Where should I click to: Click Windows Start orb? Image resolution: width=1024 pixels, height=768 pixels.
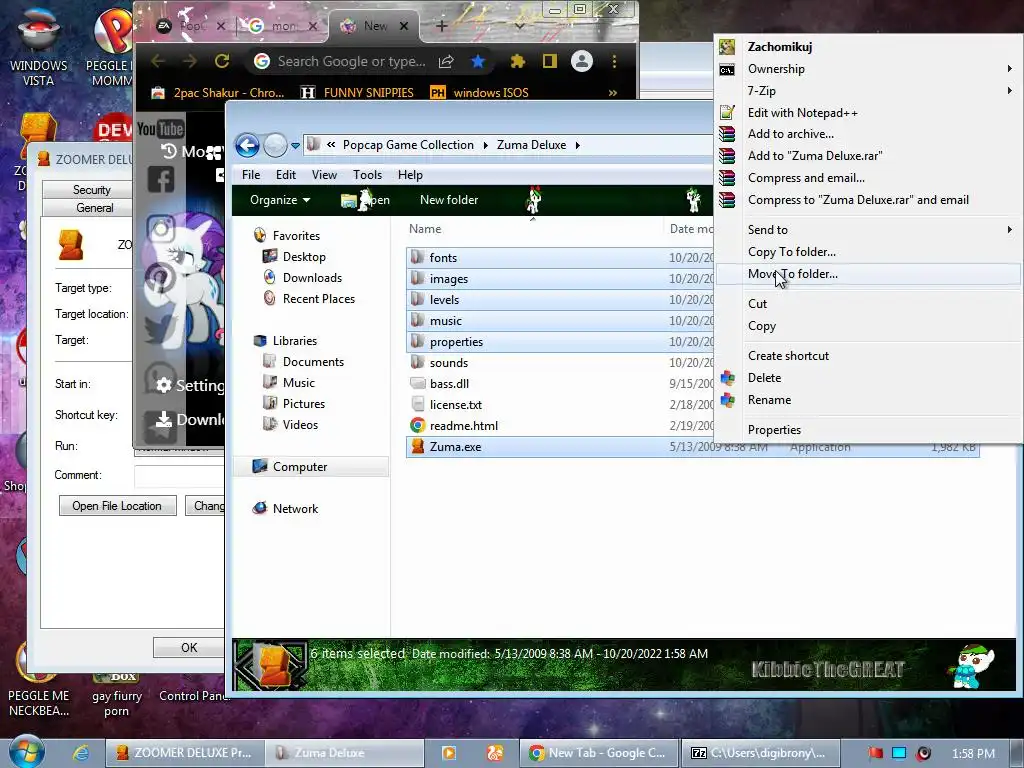coord(27,752)
